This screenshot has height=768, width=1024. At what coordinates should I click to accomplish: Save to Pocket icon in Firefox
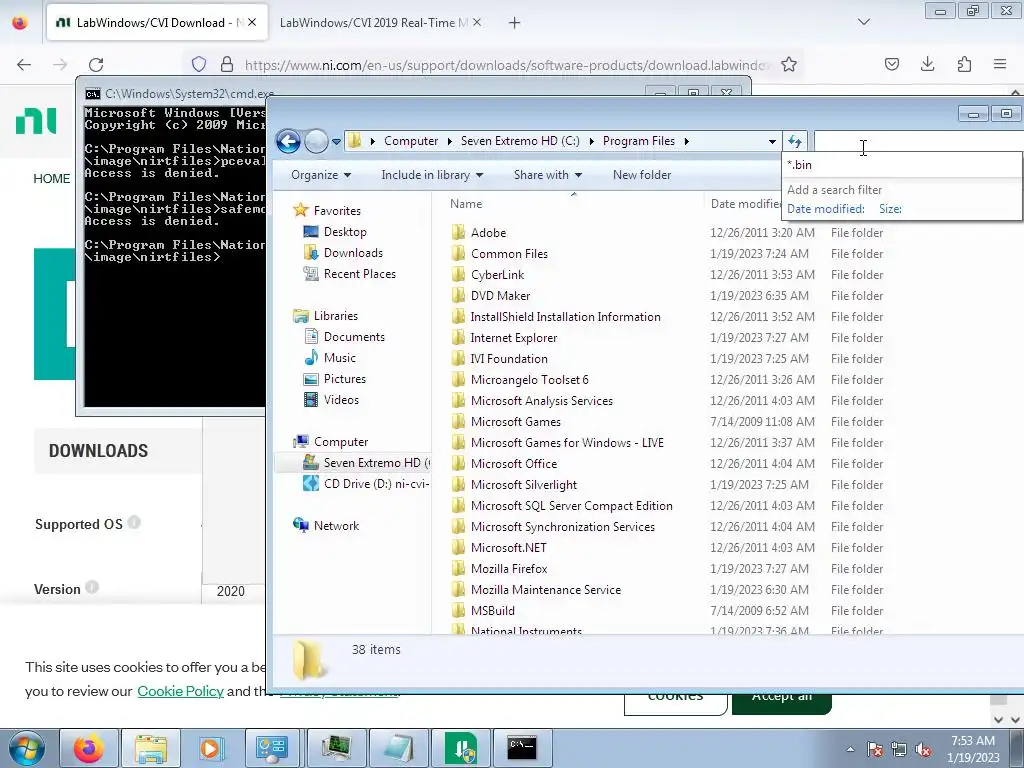coord(891,64)
